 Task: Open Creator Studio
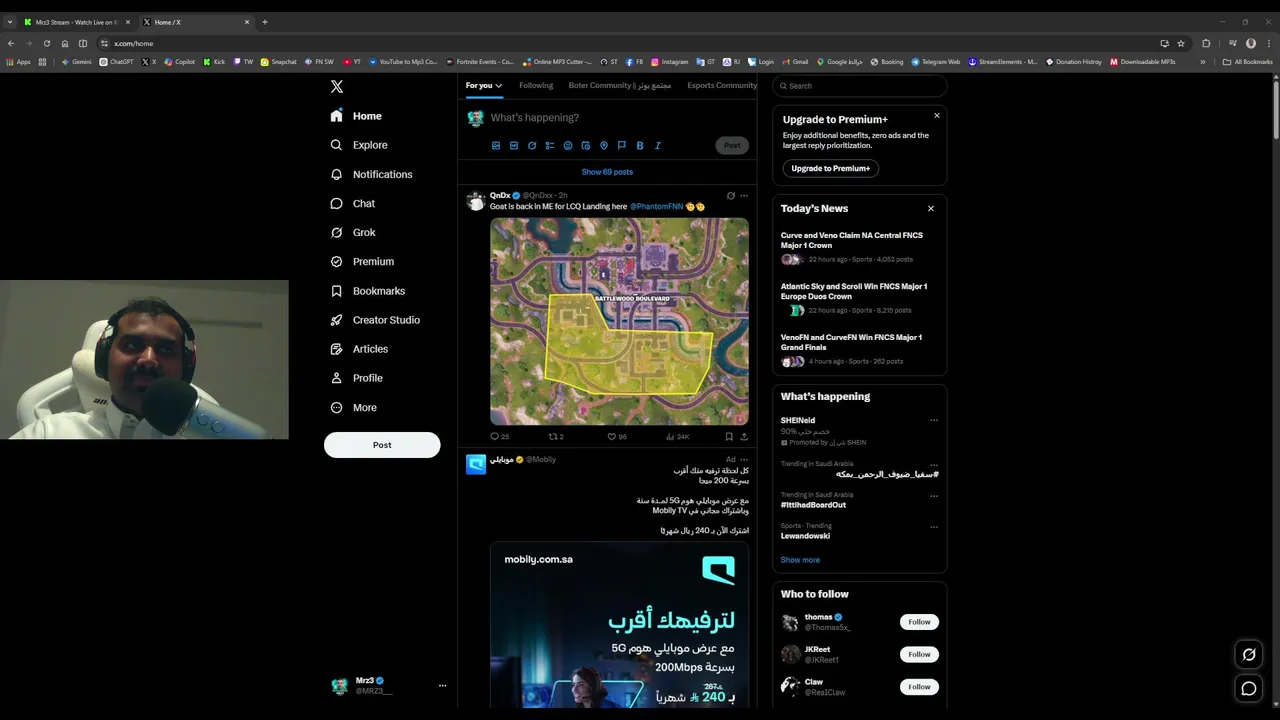375,320
